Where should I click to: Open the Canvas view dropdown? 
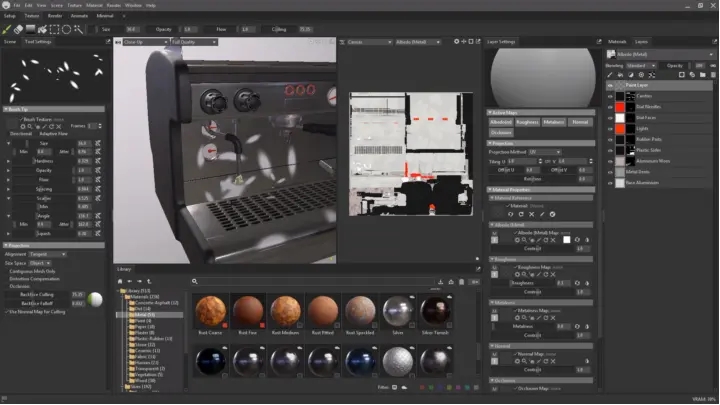[369, 42]
